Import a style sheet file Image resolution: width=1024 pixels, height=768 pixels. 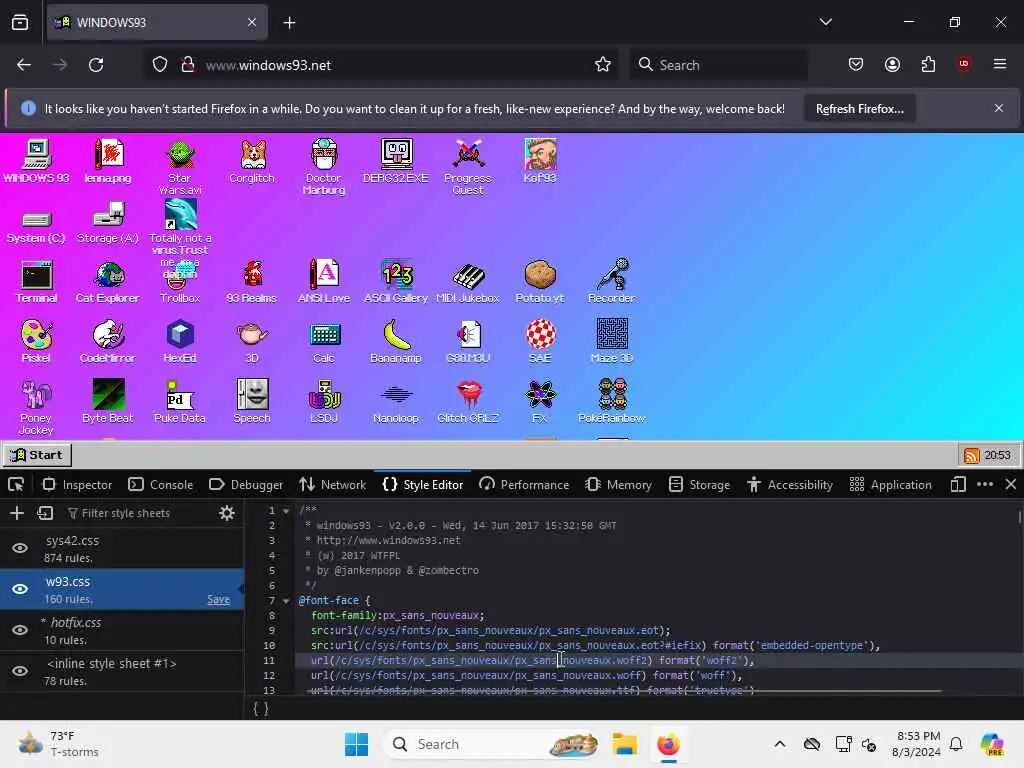[x=45, y=513]
